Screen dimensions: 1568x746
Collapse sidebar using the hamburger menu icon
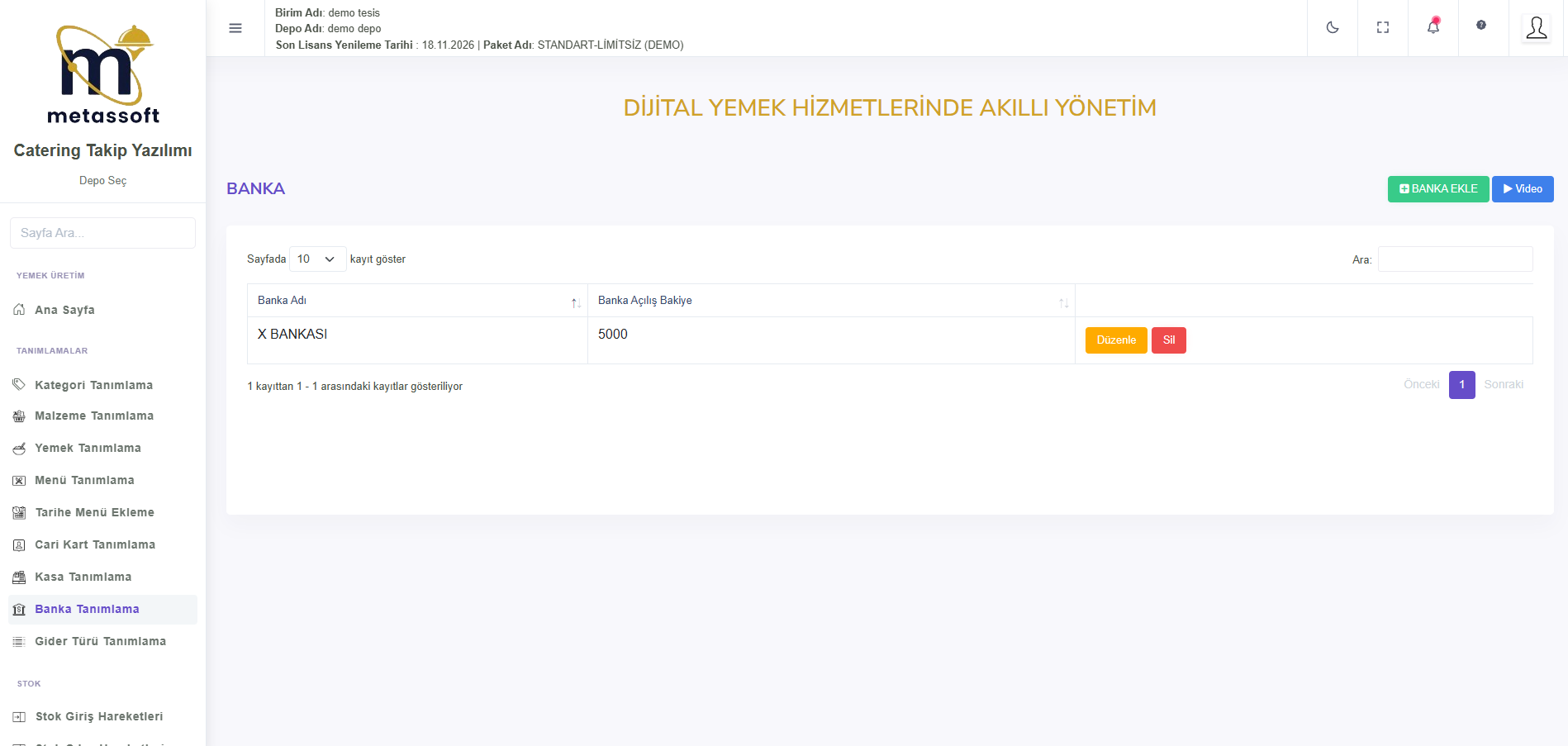point(235,28)
